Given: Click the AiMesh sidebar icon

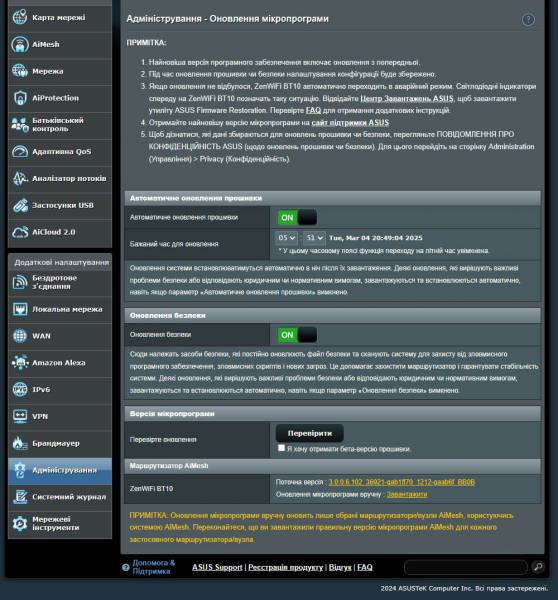Looking at the screenshot, I should 20,44.
